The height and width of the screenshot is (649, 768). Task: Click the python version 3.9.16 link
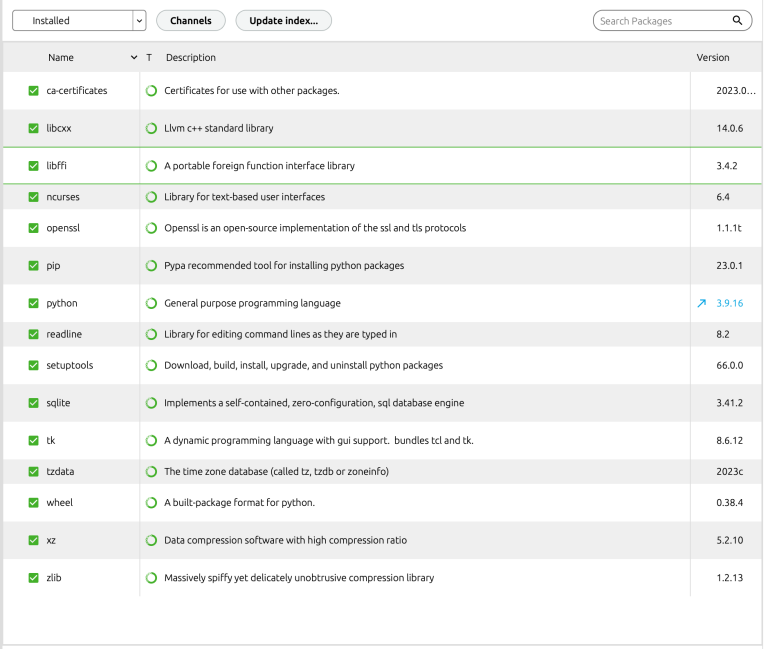(731, 303)
